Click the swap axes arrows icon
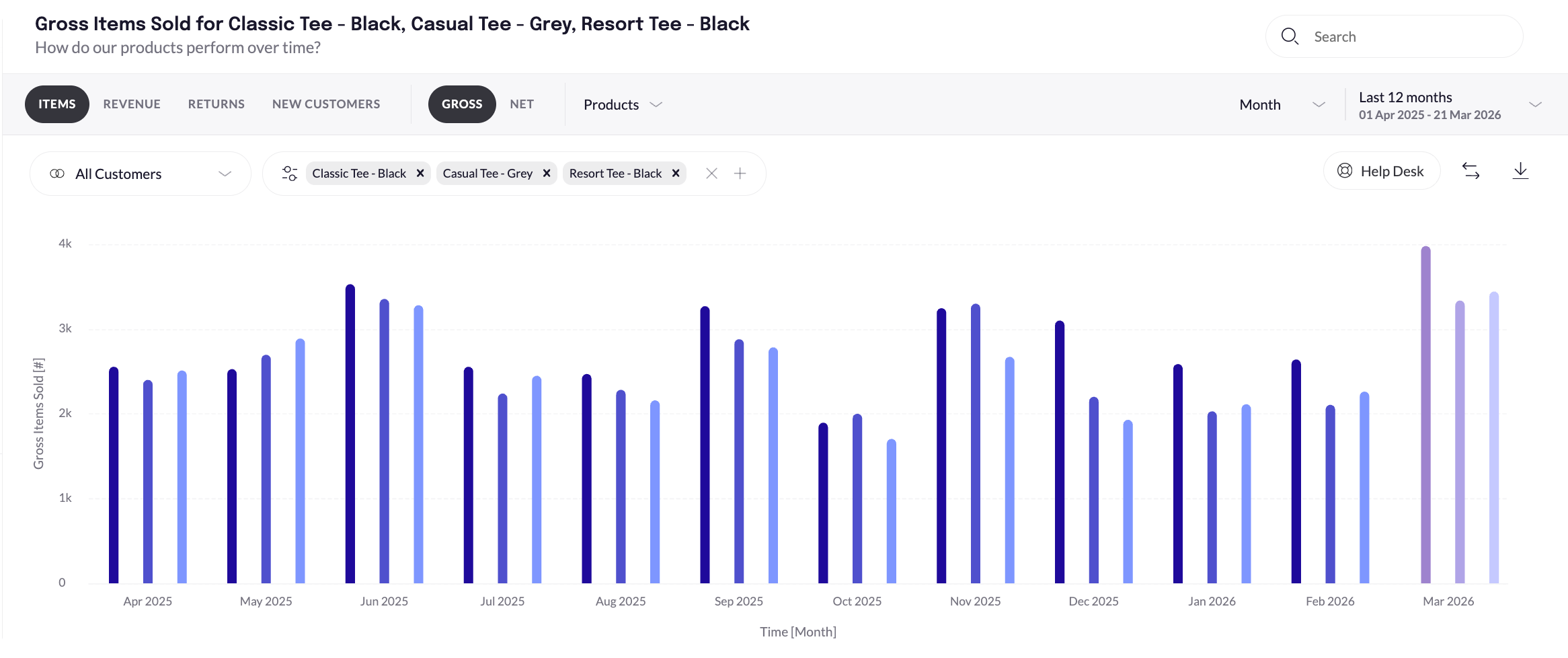The height and width of the screenshot is (658, 1568). [1471, 172]
